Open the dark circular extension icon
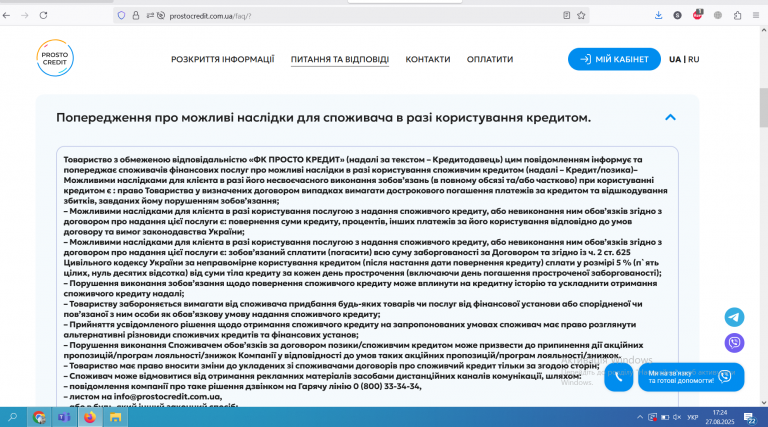Screen dimensions: 768x427 pos(677,16)
